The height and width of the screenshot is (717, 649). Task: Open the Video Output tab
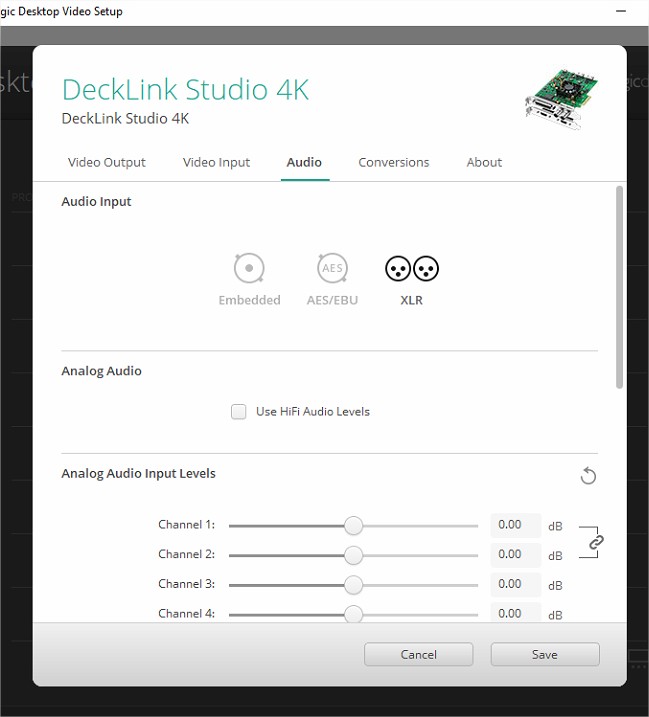point(107,162)
